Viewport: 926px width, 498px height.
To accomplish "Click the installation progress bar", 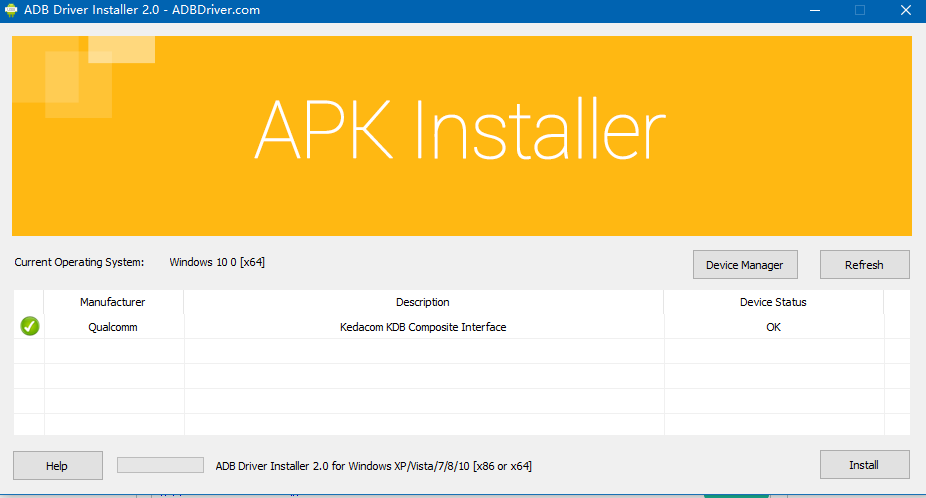I will click(x=160, y=465).
